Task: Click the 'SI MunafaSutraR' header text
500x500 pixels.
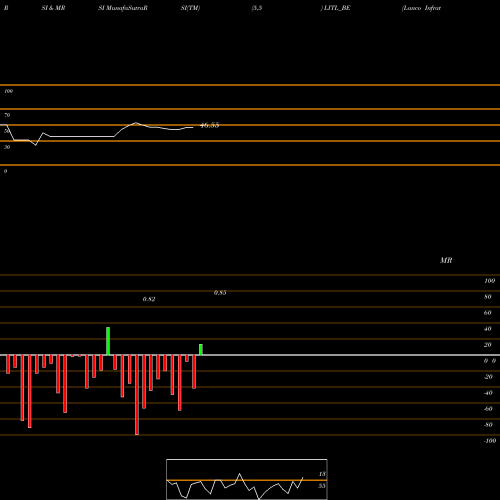Action: coord(123,8)
